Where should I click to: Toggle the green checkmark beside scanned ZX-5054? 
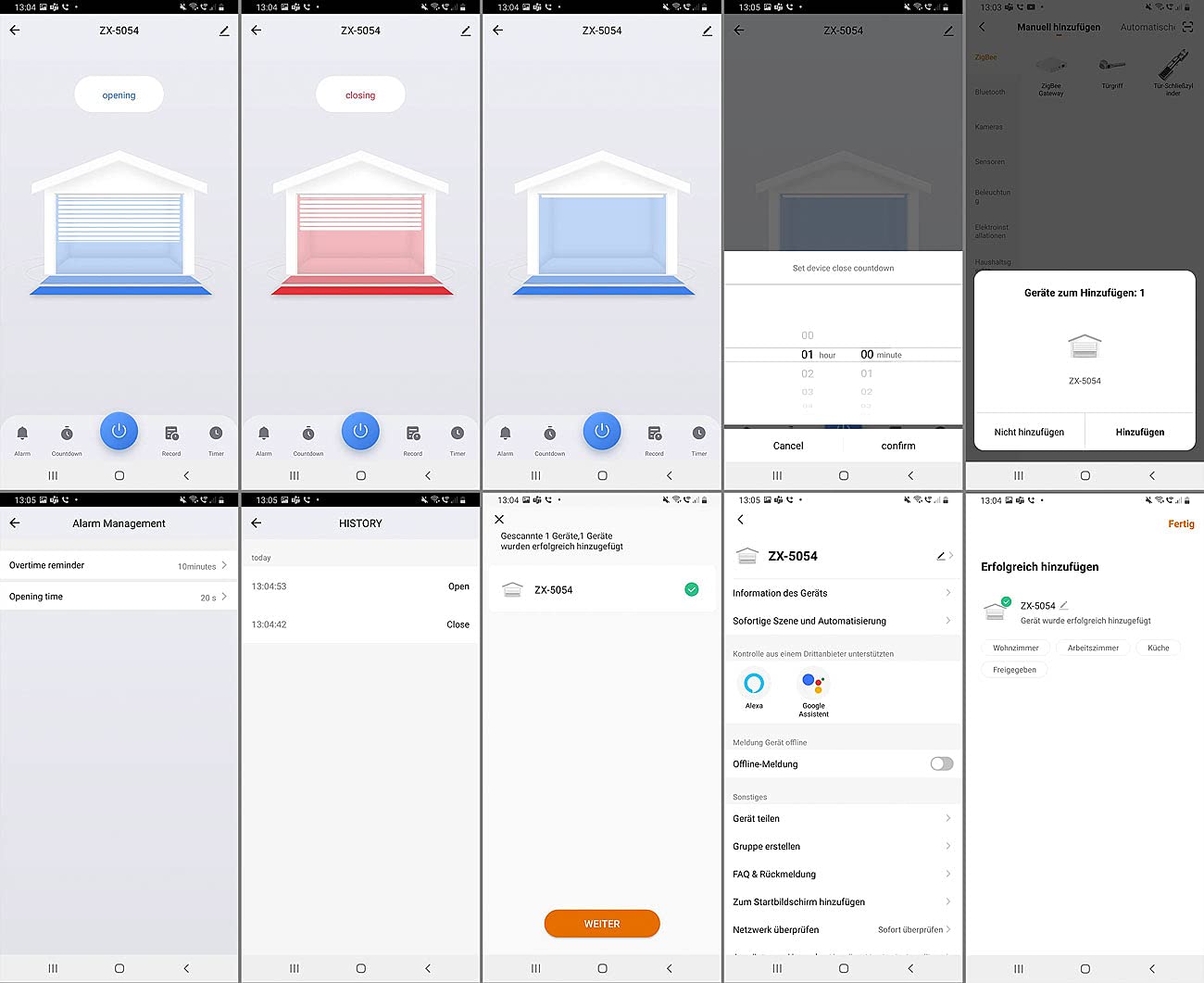tap(691, 589)
